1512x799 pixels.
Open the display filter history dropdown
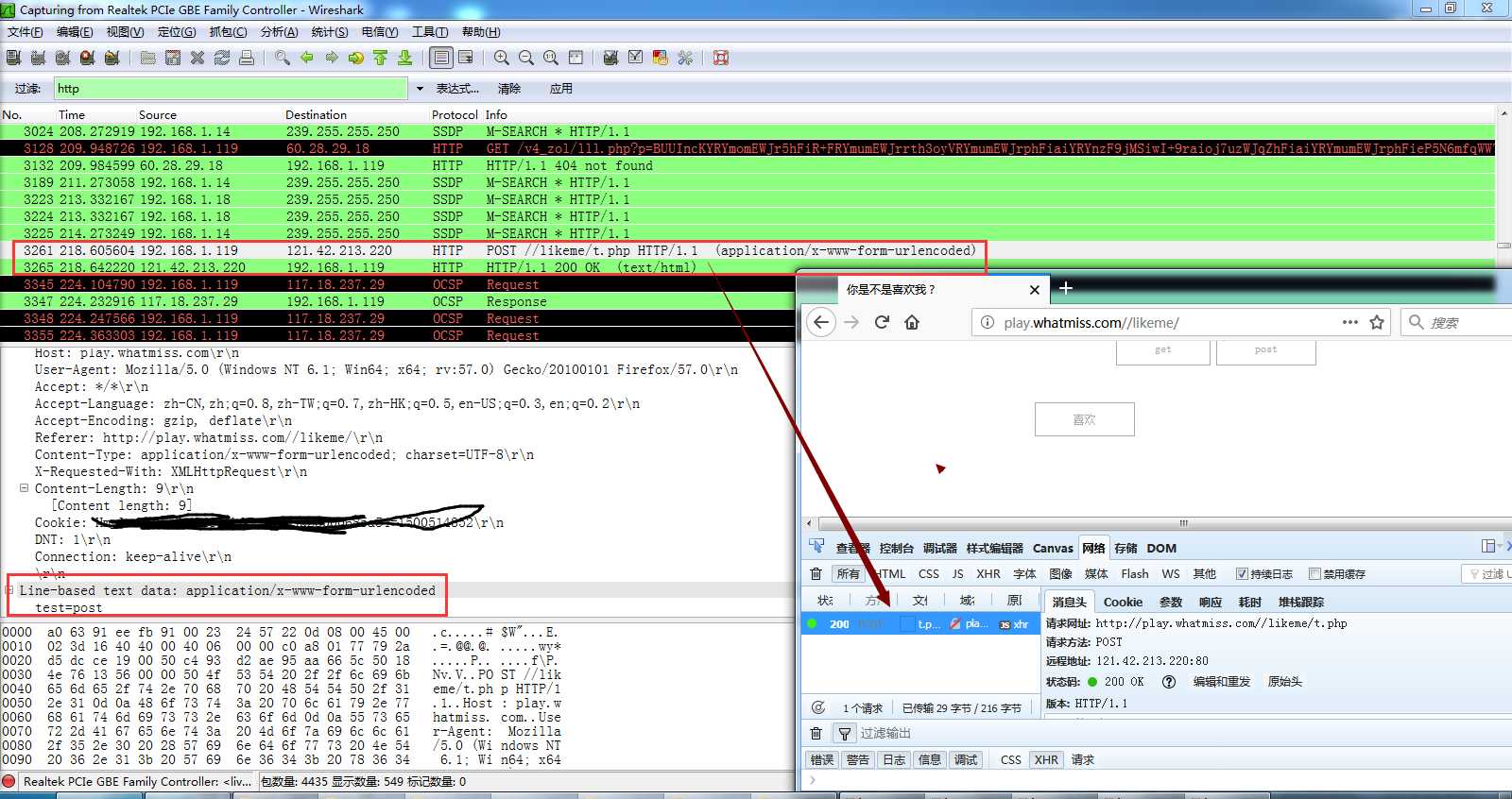[x=420, y=89]
